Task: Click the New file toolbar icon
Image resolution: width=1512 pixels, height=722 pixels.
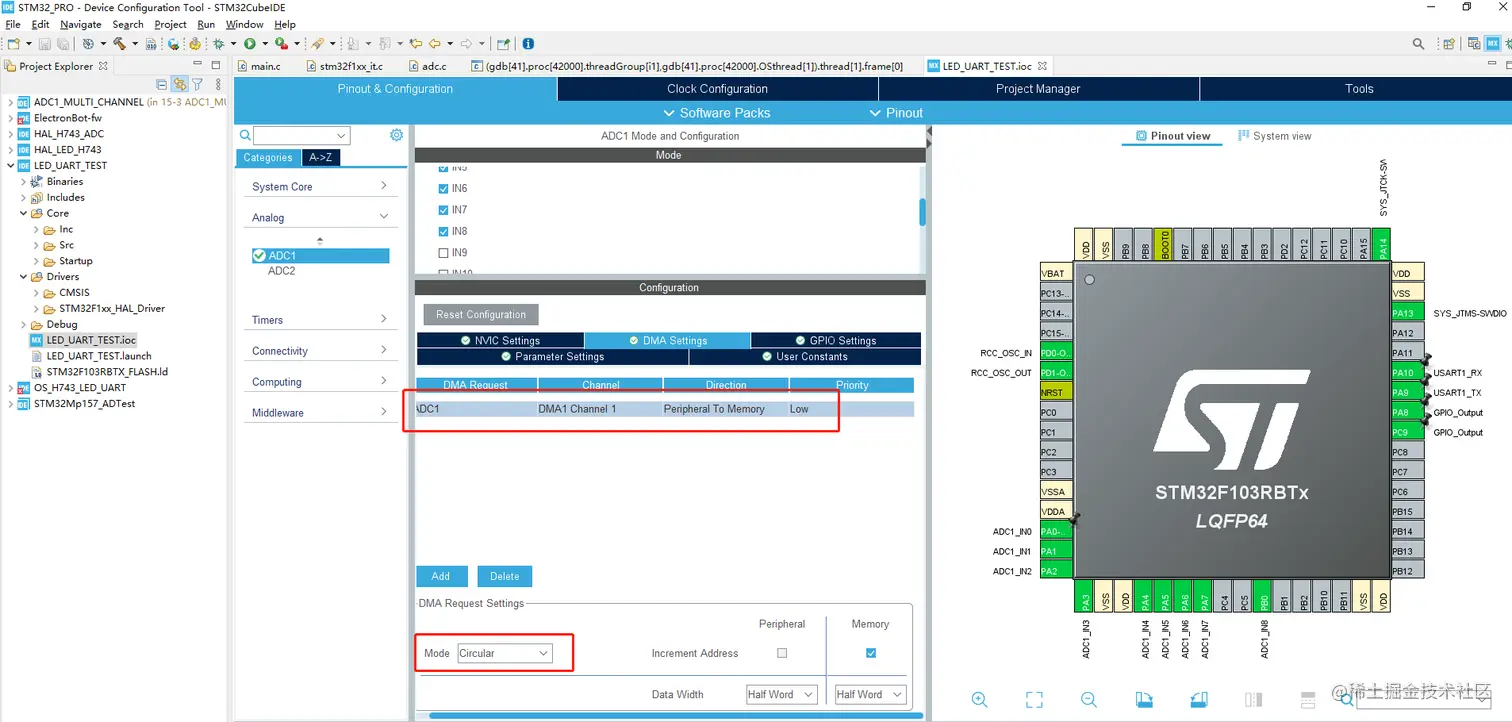Action: (13, 44)
